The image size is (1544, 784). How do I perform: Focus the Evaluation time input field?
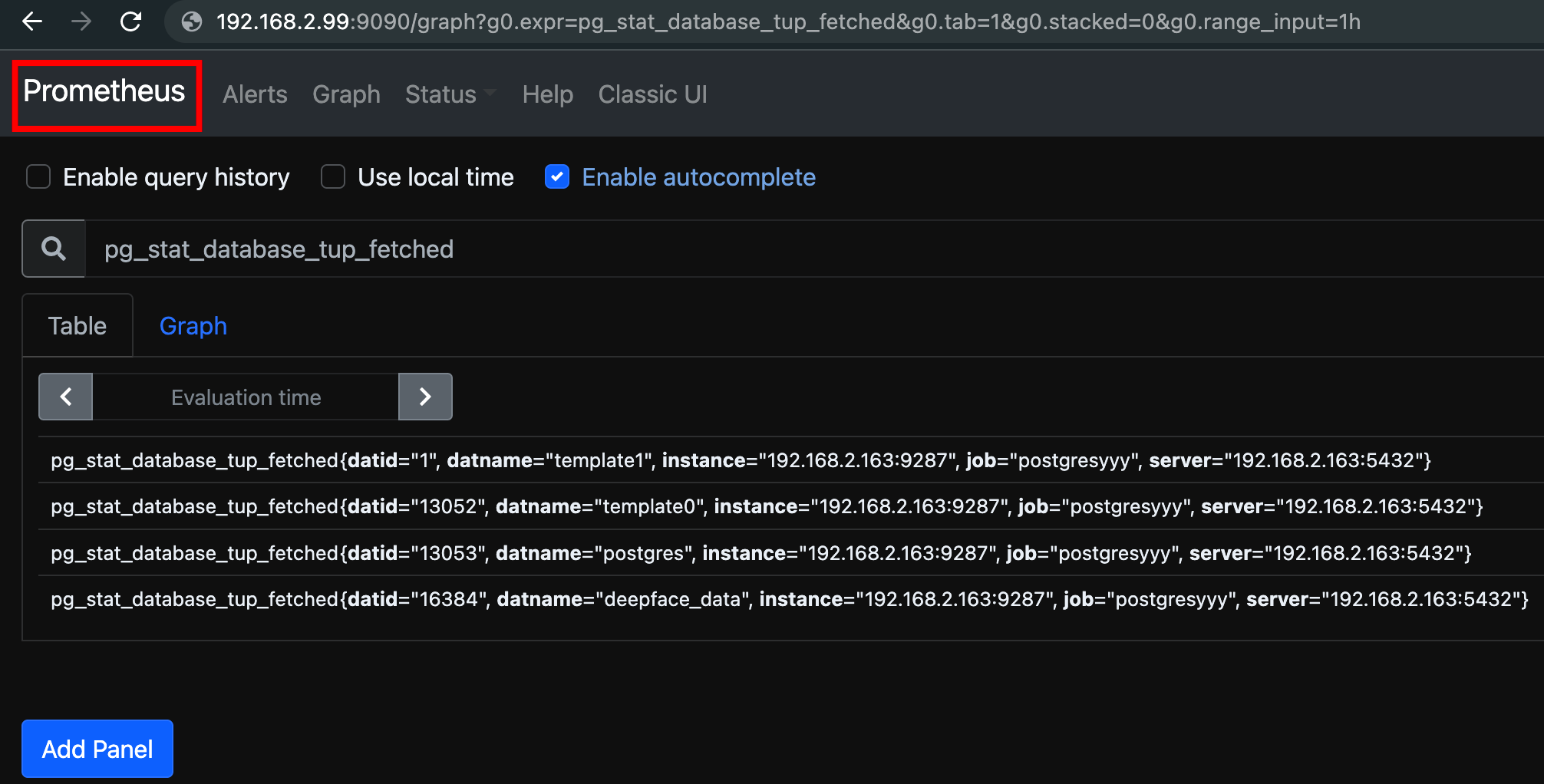[246, 397]
